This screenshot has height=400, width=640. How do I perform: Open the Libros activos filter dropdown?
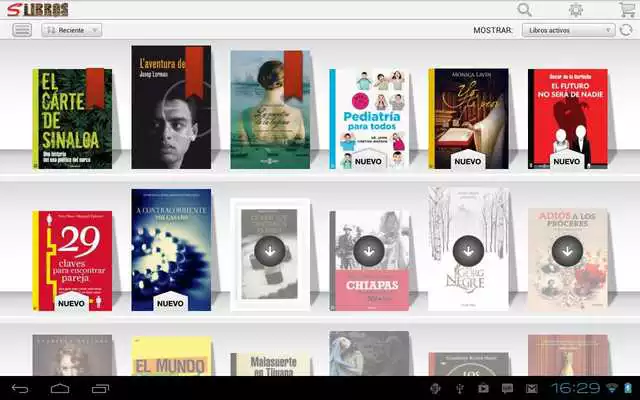point(568,30)
